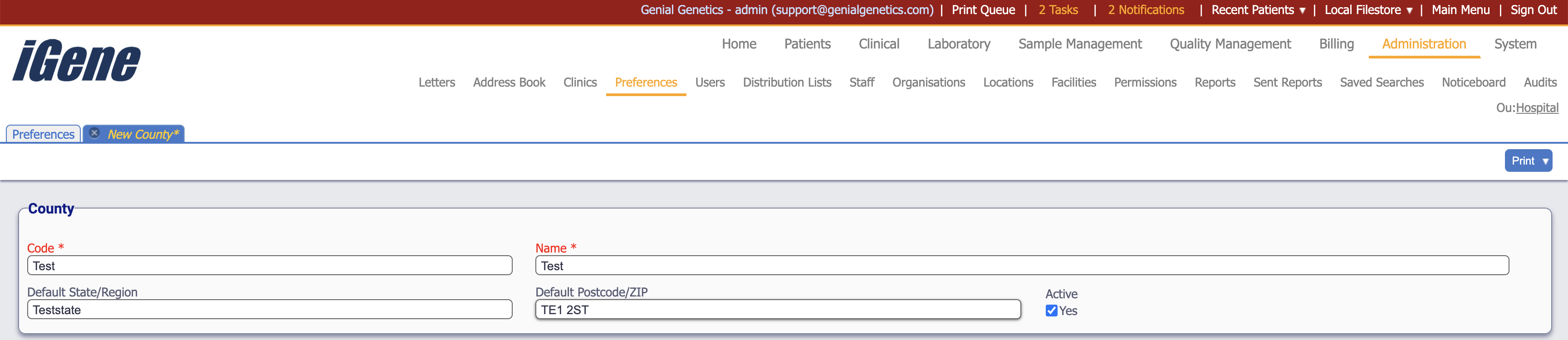Click the Sign Out link
The height and width of the screenshot is (340, 1568).
1534,10
